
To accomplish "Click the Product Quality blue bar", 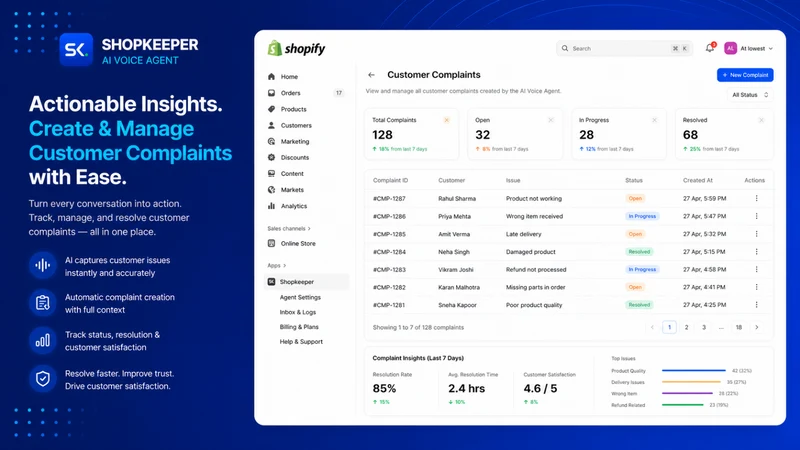I will [x=693, y=370].
